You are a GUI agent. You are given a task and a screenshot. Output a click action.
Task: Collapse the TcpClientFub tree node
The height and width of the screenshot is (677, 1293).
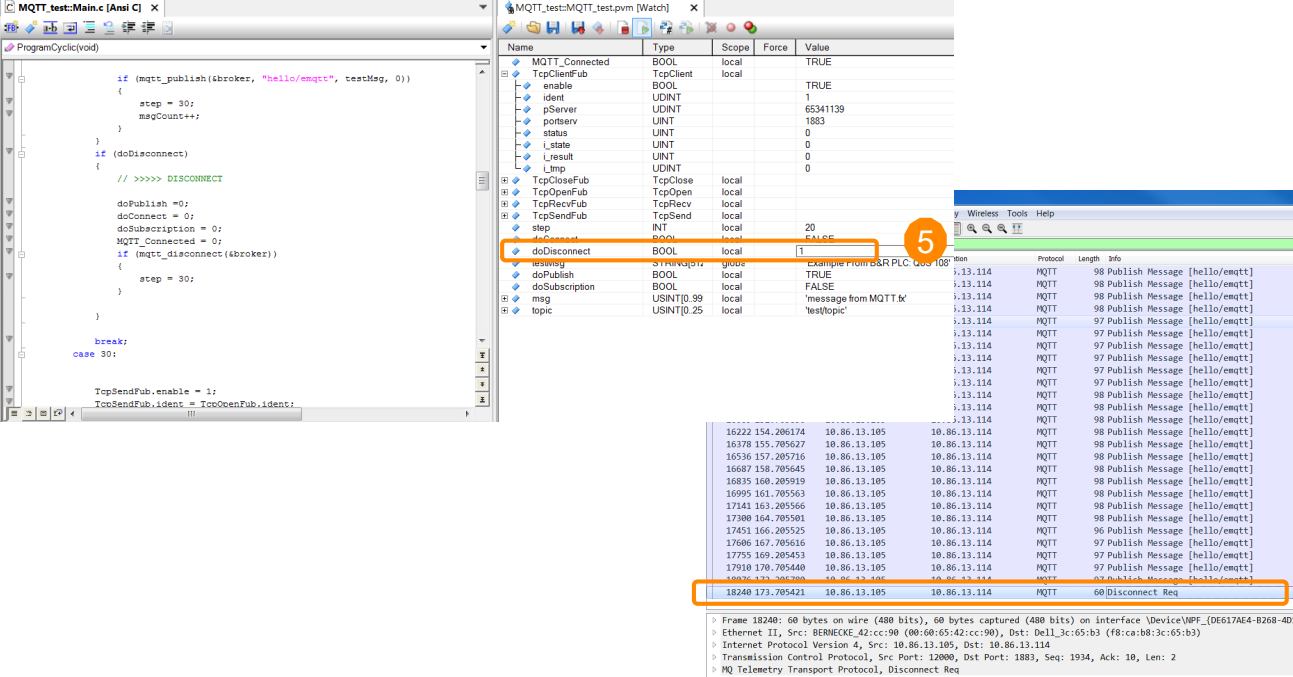[x=505, y=74]
